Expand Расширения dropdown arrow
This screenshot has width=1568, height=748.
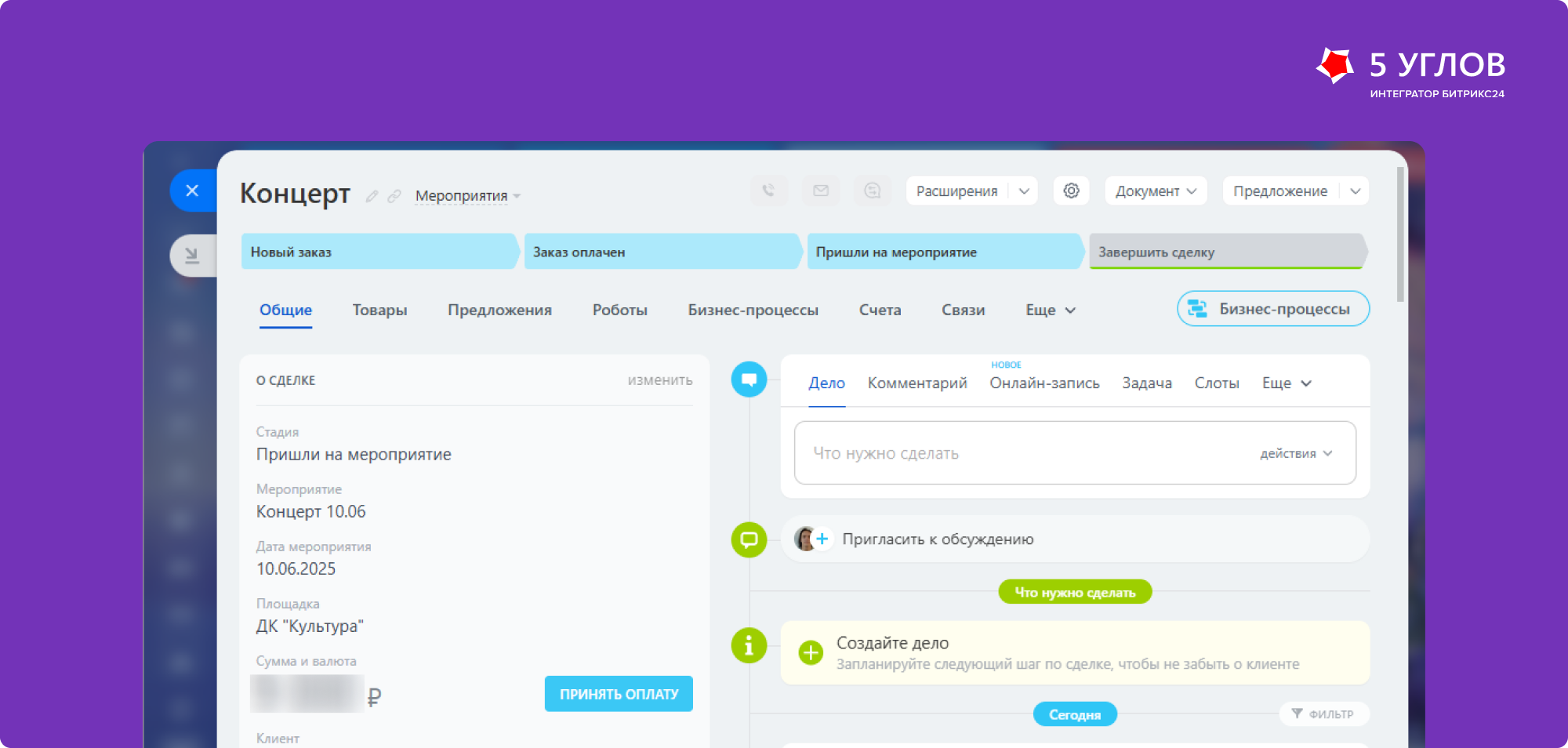pos(1024,191)
